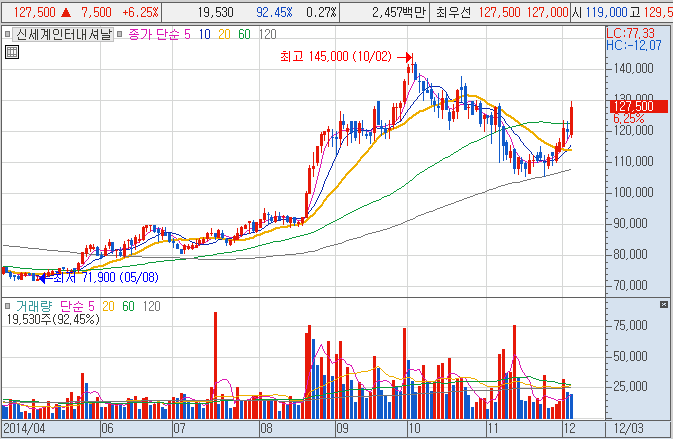Click the 신세계인터내셔날 stock name button
This screenshot has height=439, width=673.
63,34
